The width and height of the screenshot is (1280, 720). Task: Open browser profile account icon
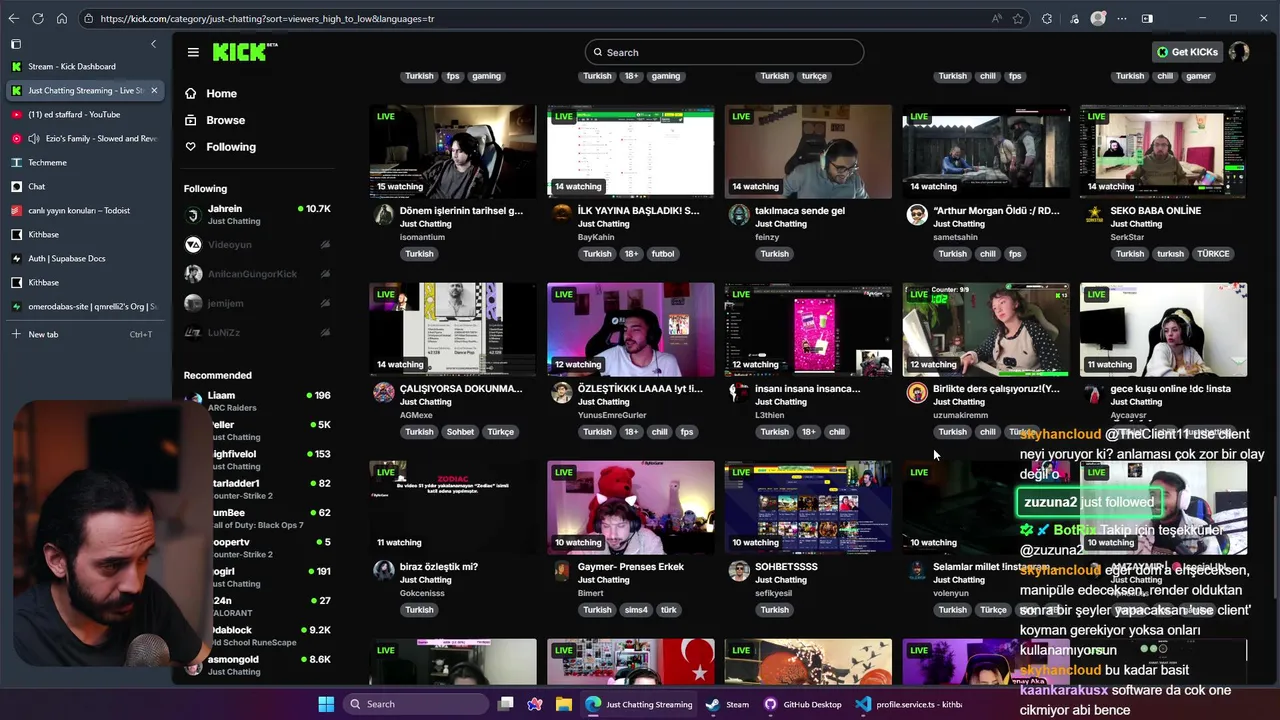[x=1098, y=18]
